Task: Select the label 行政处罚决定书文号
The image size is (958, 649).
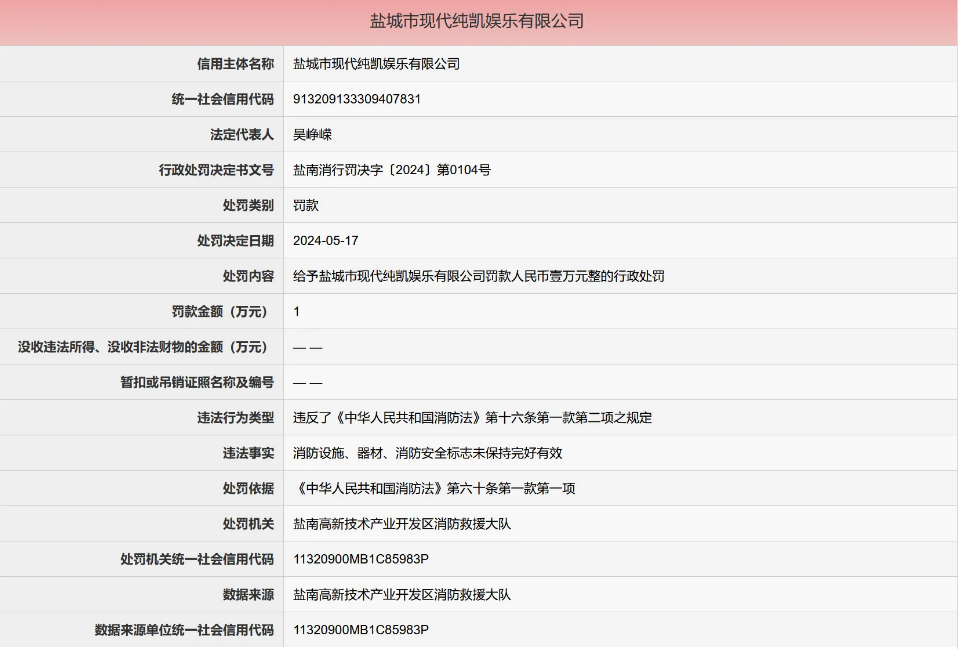Action: 216,170
